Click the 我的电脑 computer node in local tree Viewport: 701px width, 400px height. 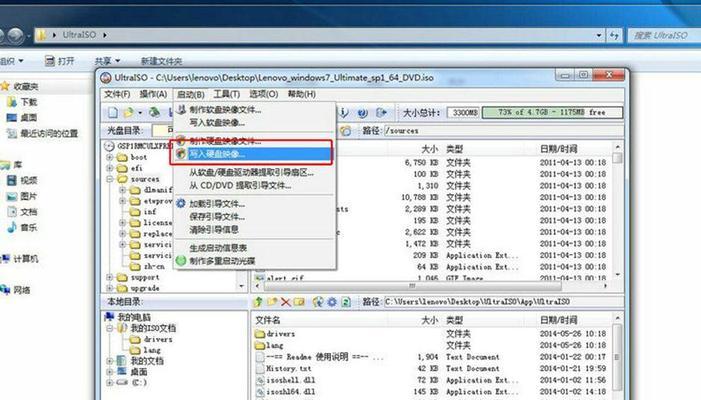129,317
